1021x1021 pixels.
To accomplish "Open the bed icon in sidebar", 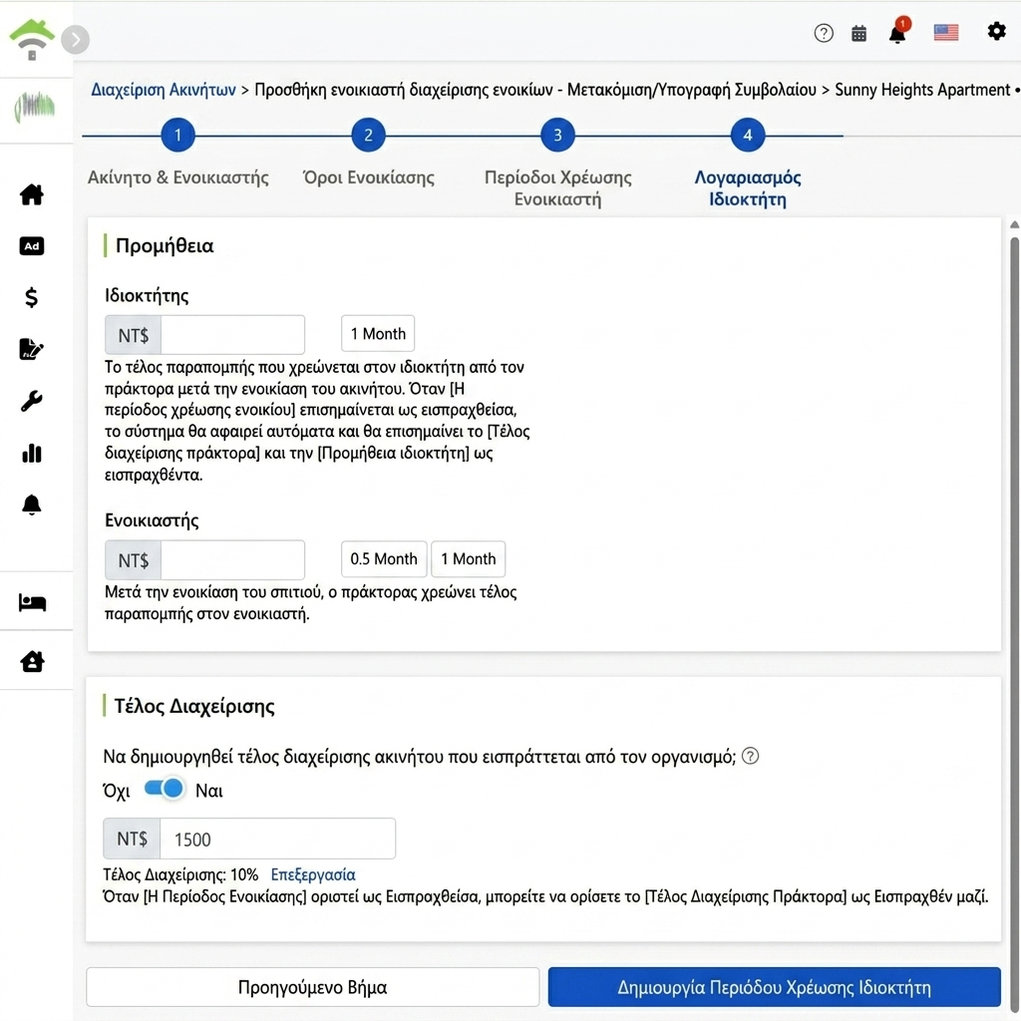I will [x=32, y=602].
